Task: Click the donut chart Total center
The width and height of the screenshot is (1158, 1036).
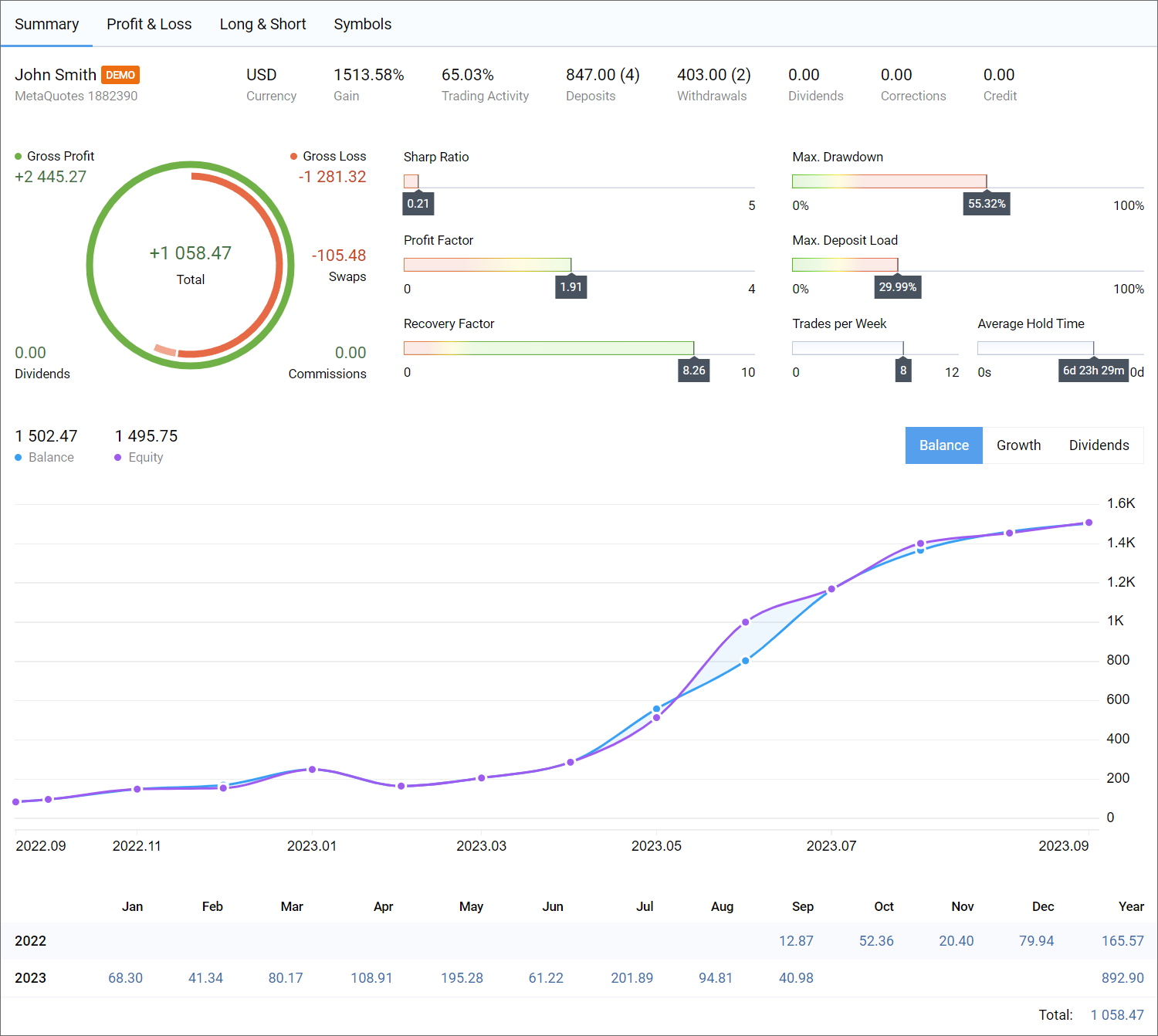Action: [190, 265]
